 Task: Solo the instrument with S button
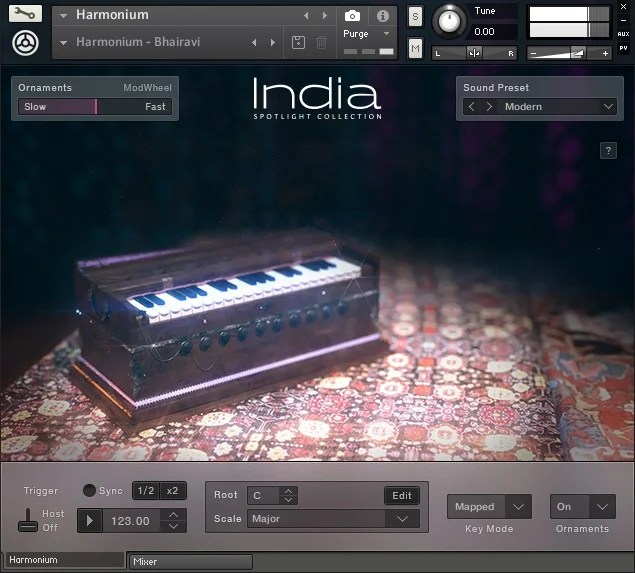[x=415, y=17]
